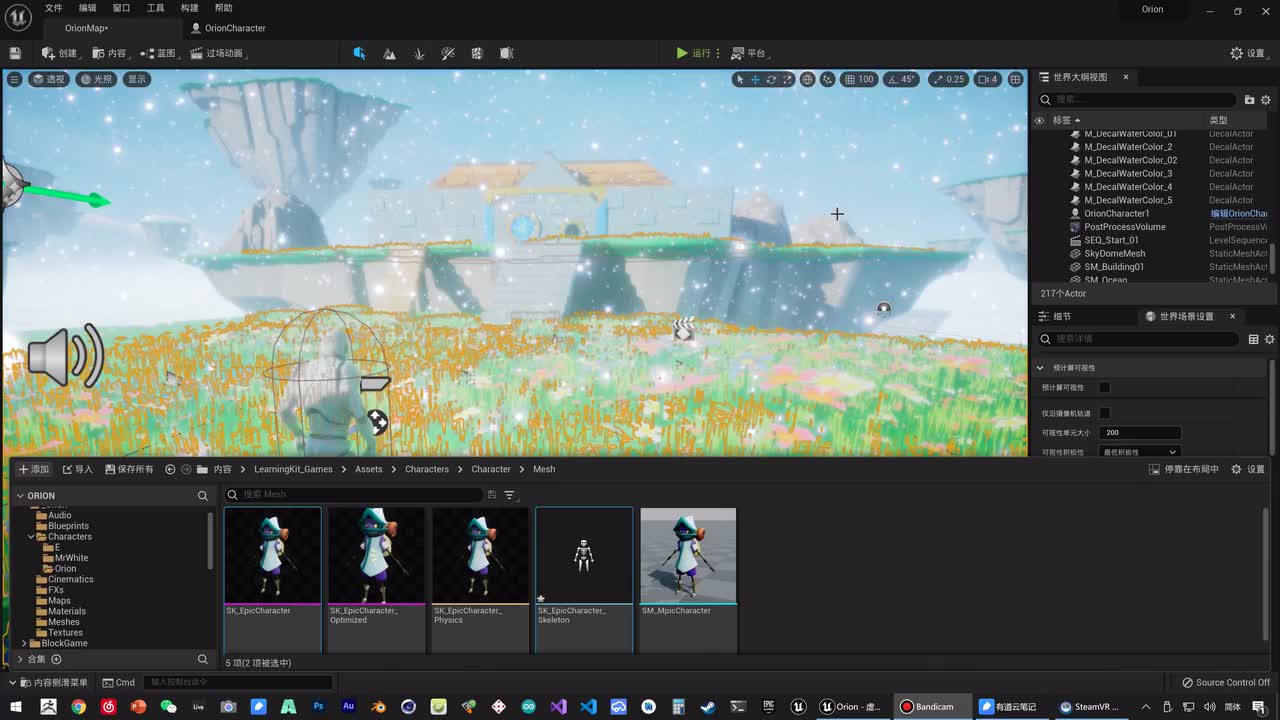Open Brush Editing mode icon
This screenshot has height=720, width=1280.
pos(506,53)
